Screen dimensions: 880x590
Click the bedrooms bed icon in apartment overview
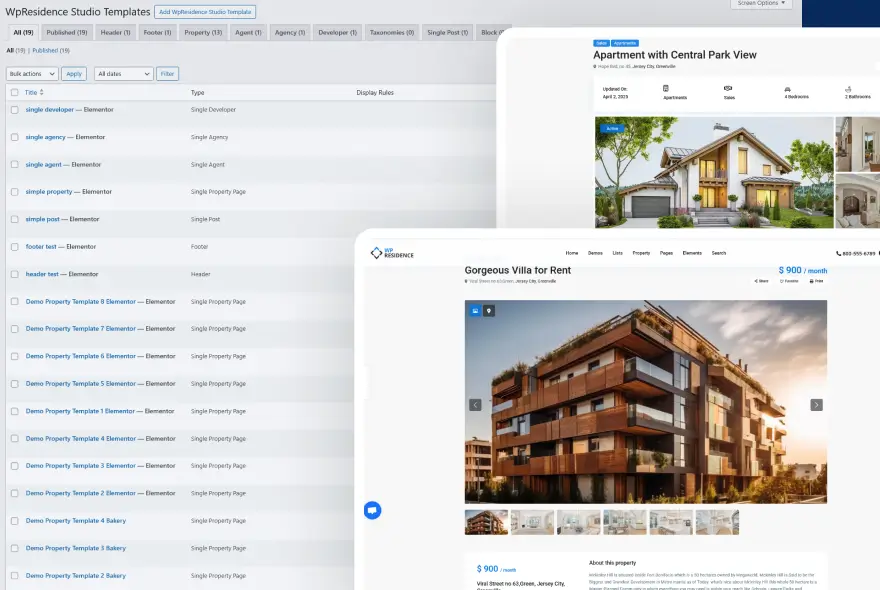coord(787,89)
